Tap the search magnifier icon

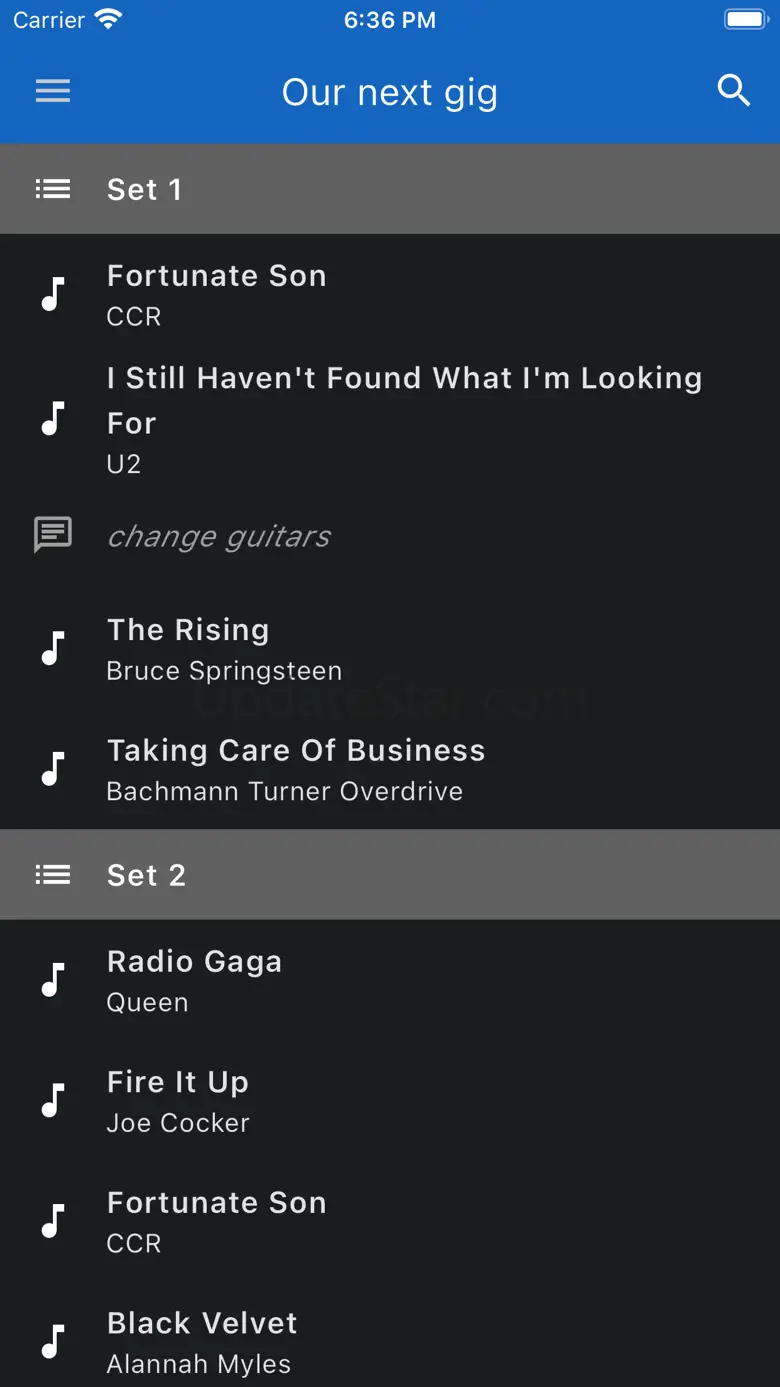733,91
